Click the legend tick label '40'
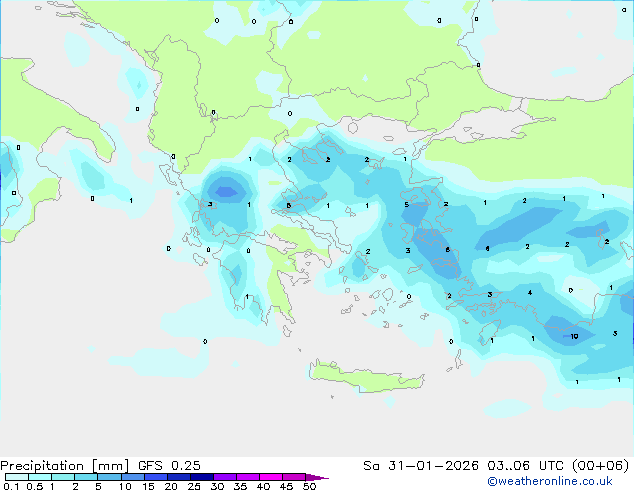Viewport: 634px width, 490px height. click(263, 486)
